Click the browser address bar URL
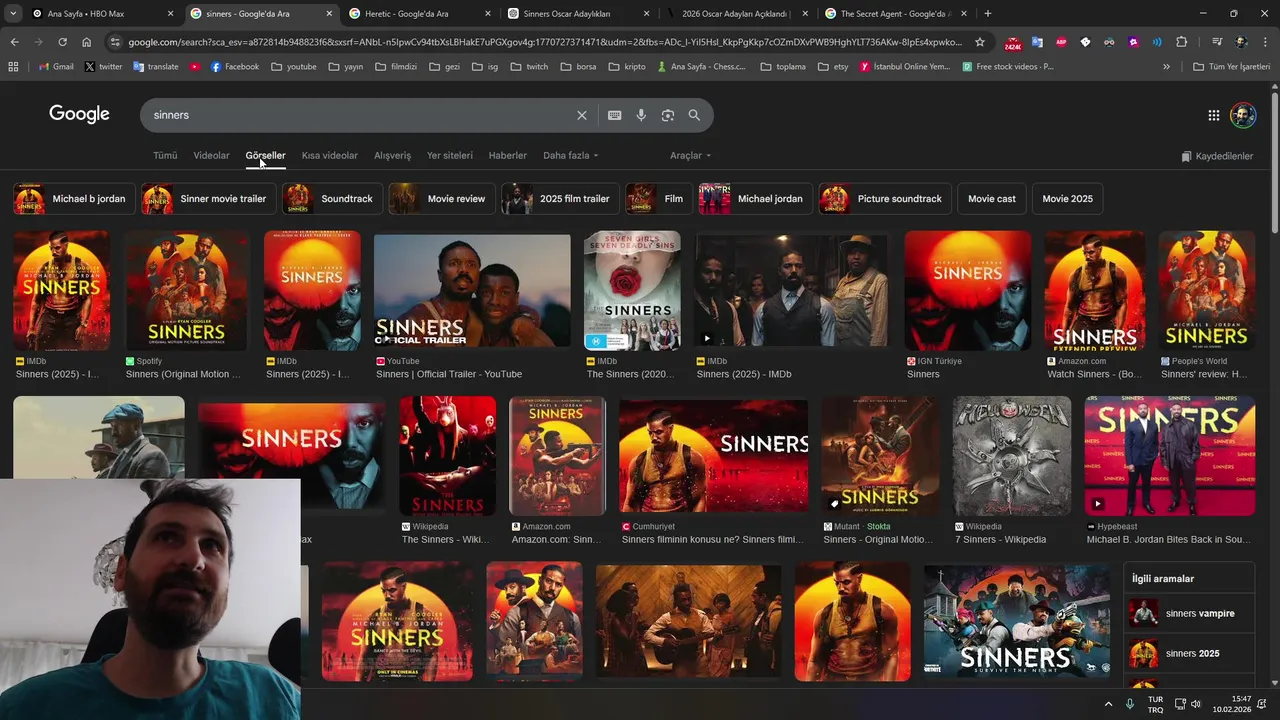 click(545, 42)
